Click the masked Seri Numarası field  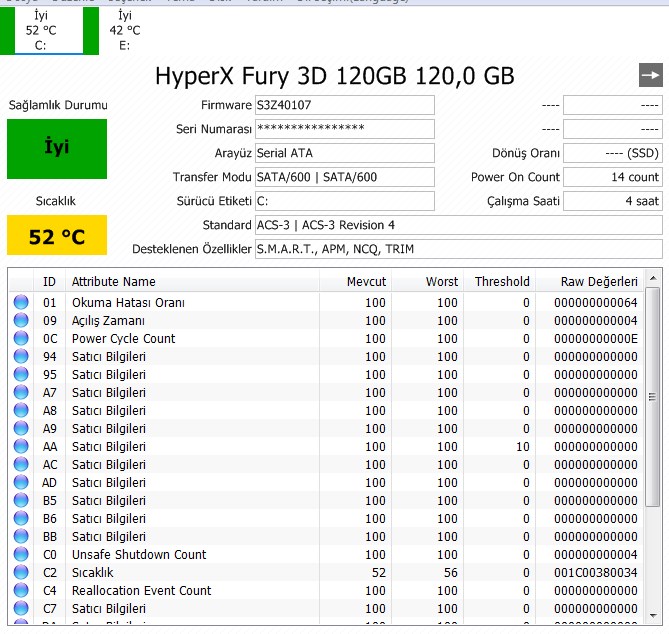pyautogui.click(x=344, y=129)
